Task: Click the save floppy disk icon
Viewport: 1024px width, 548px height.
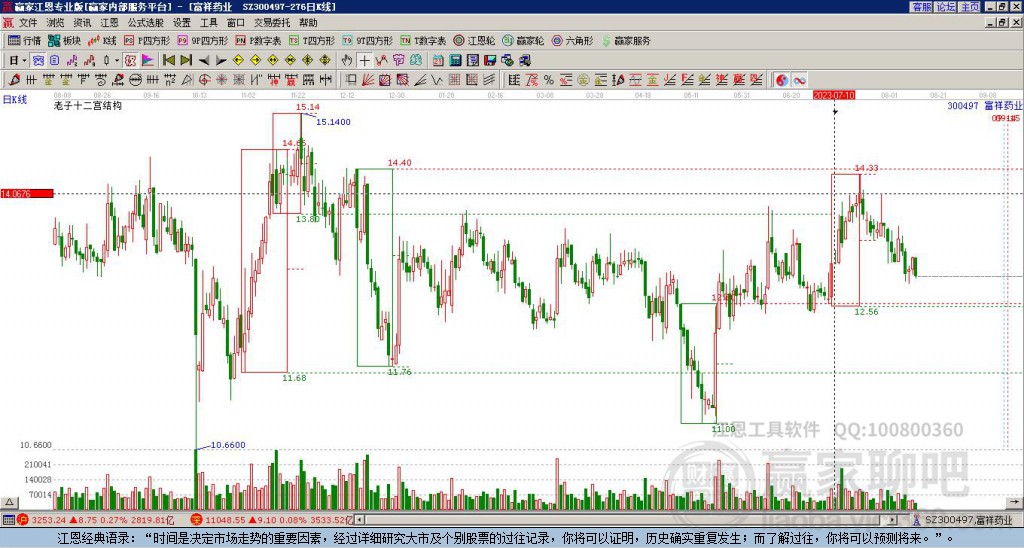Action: 490,61
